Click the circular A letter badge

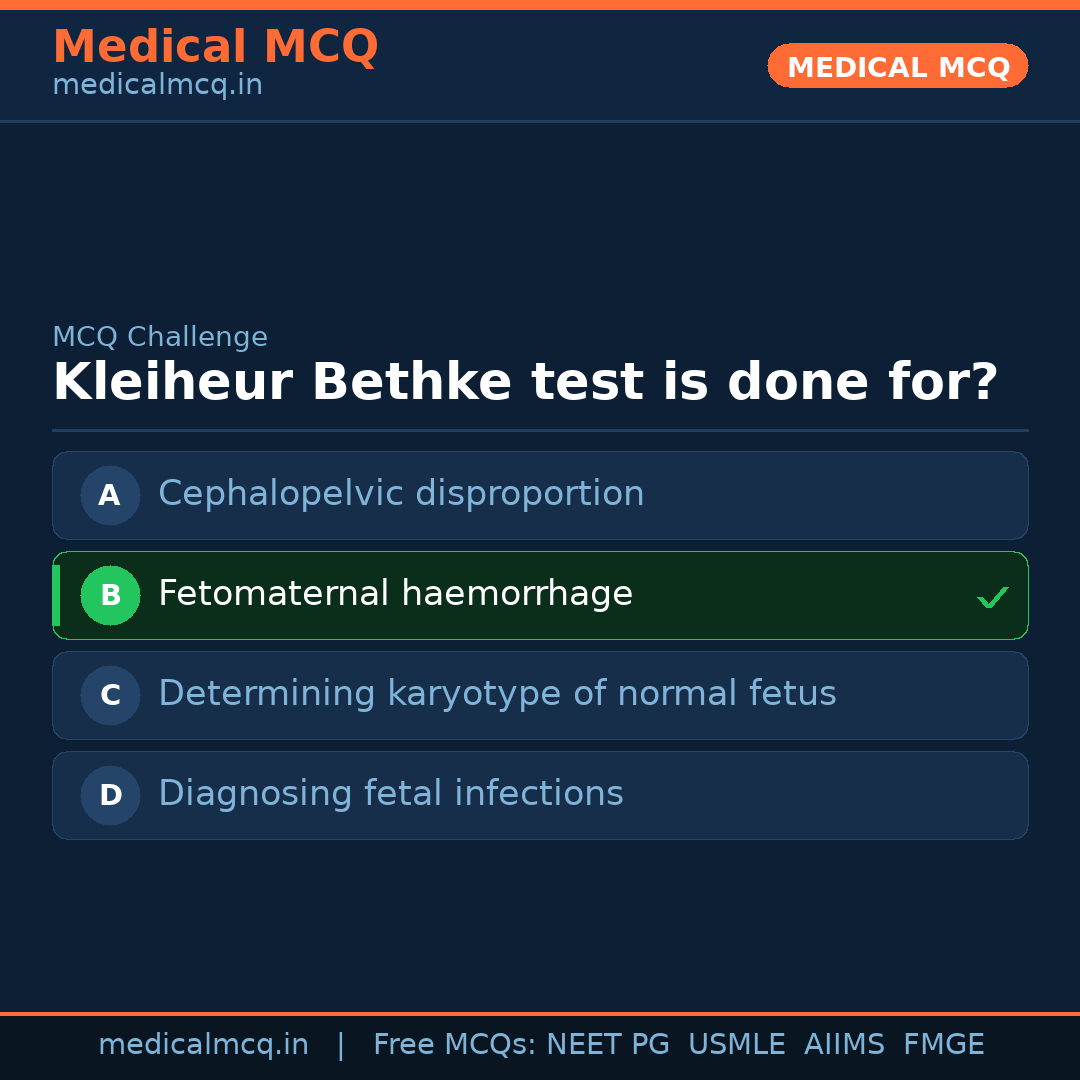tap(110, 495)
